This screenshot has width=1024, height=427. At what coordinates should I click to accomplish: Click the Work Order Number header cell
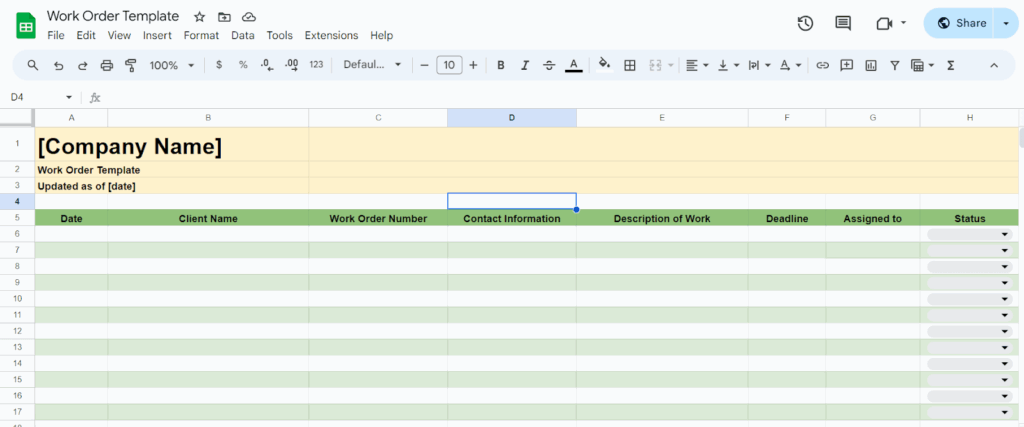coord(378,218)
